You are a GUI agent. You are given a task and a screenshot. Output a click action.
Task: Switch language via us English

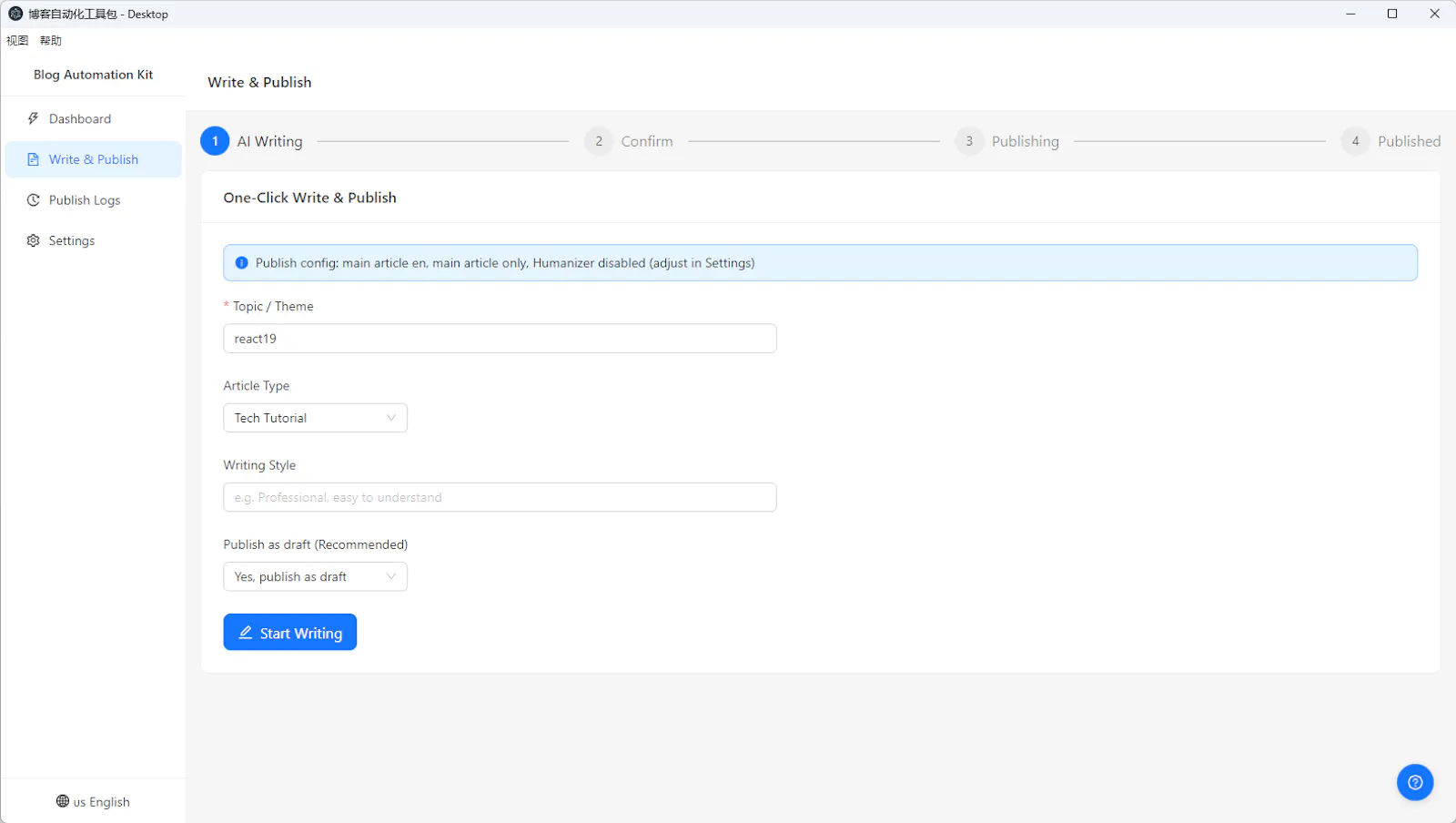coord(93,802)
